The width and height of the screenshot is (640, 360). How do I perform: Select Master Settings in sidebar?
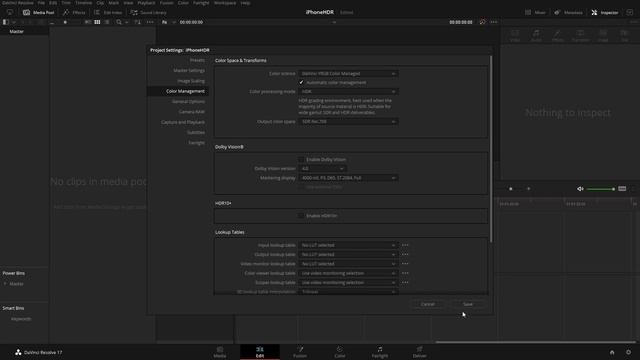click(189, 70)
